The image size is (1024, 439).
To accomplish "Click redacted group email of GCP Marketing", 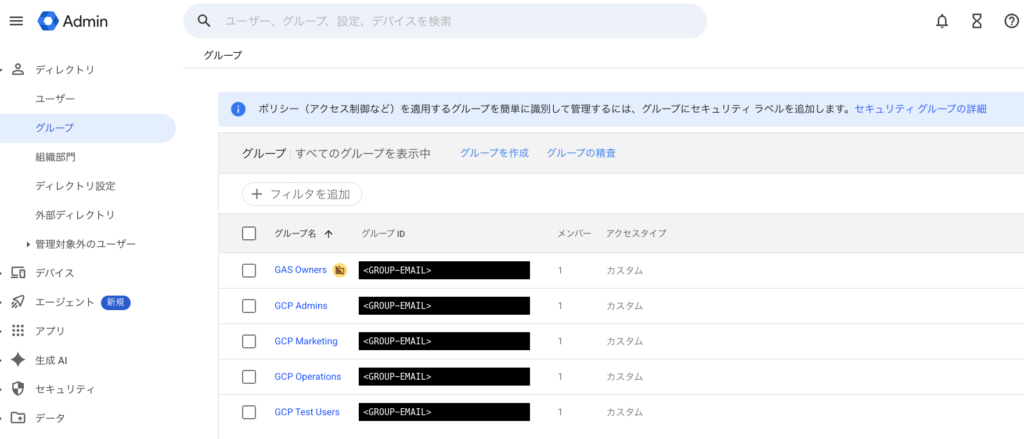I will [x=444, y=342].
